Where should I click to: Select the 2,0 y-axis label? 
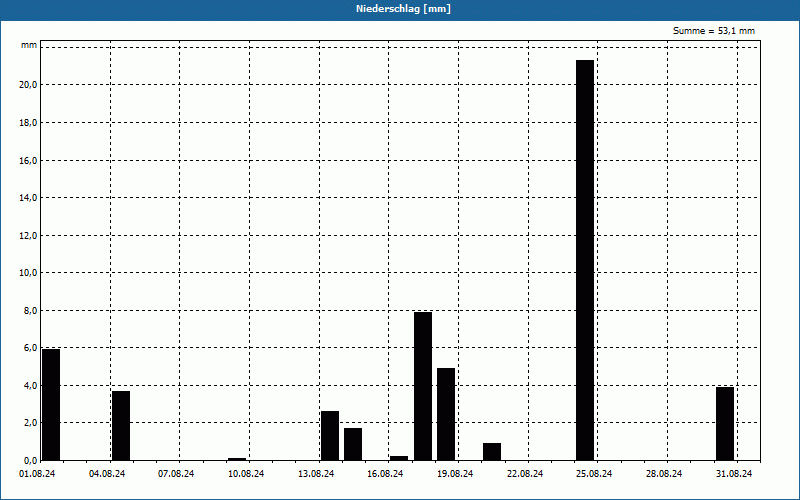[x=30, y=422]
